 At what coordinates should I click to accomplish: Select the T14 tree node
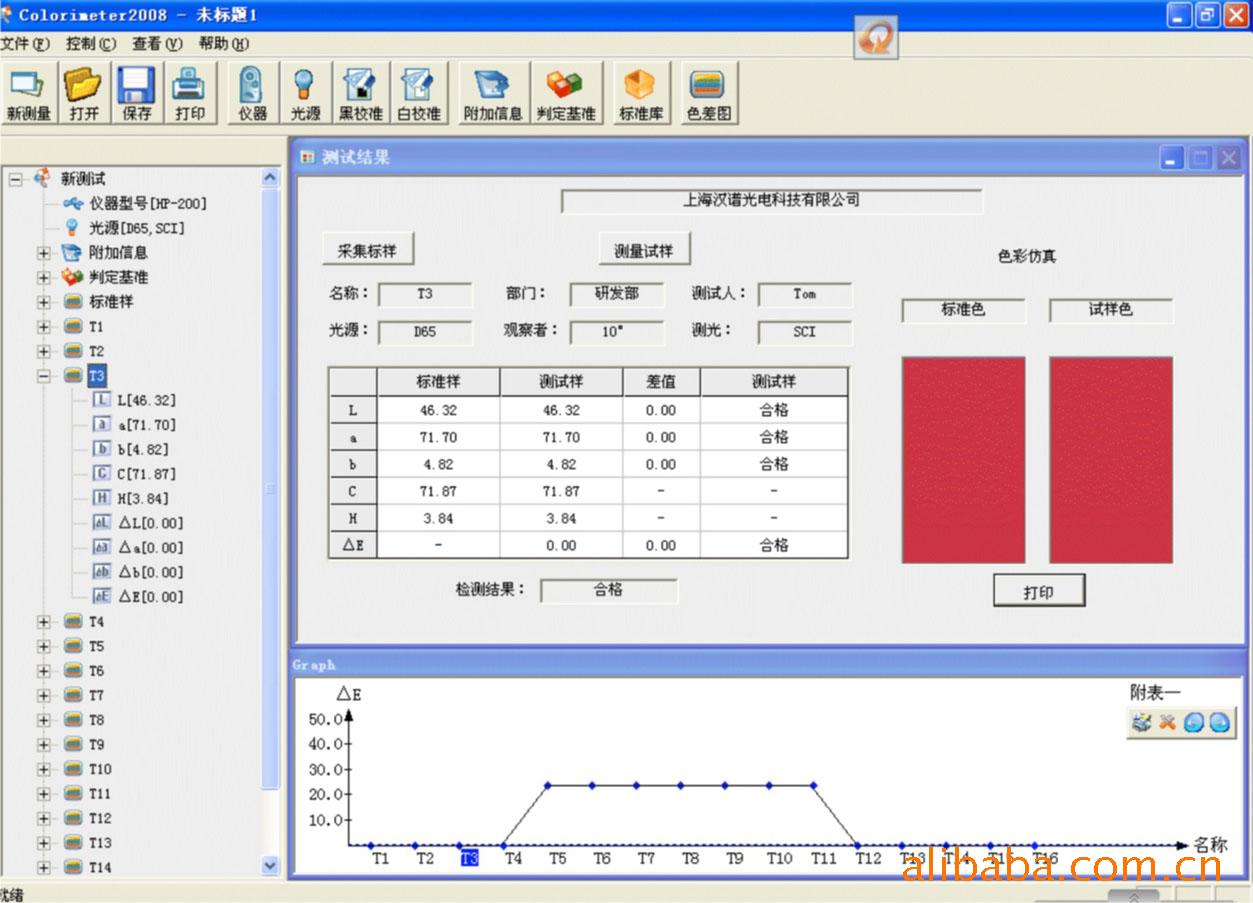(x=100, y=867)
